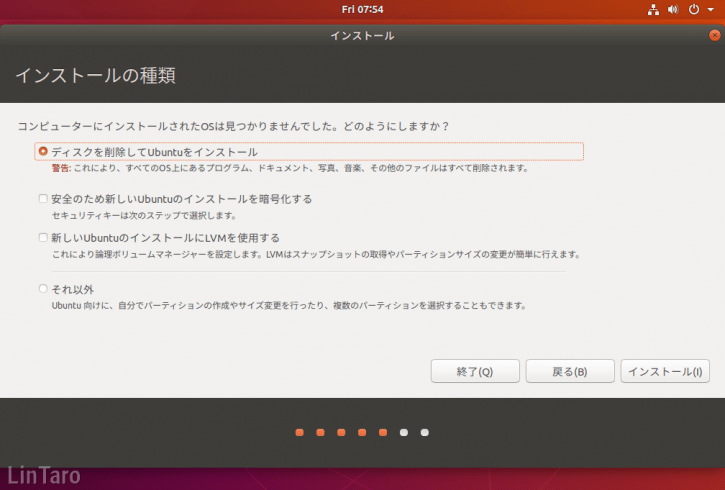This screenshot has height=490, width=725.
Task: Click the インストール window title bar
Action: [362, 35]
